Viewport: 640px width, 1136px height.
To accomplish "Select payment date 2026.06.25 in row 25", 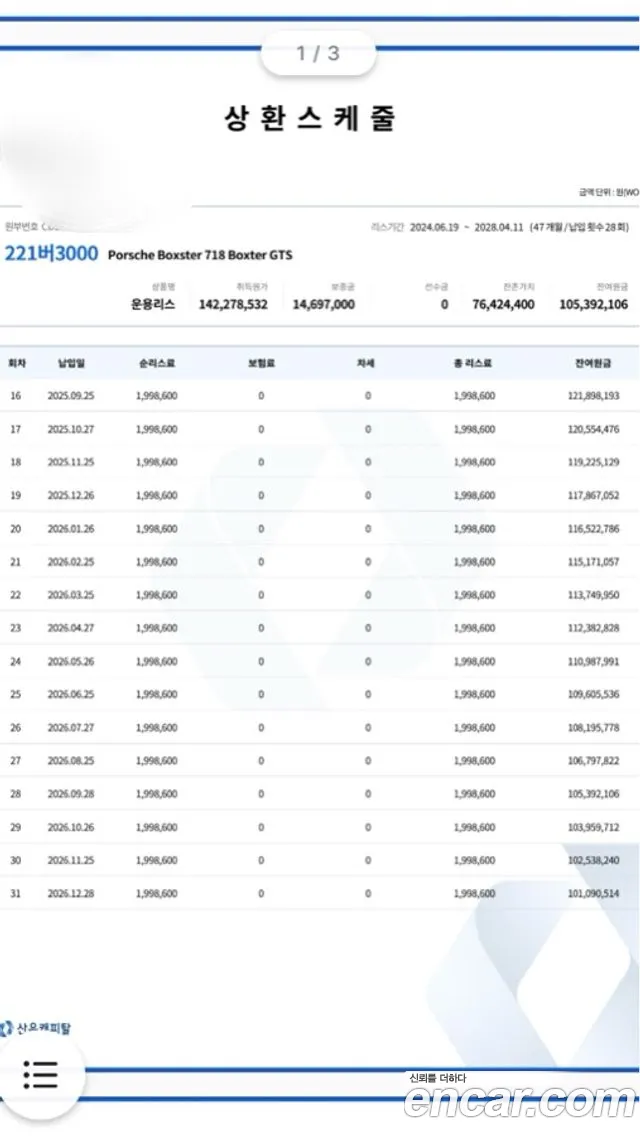I will 71,694.
